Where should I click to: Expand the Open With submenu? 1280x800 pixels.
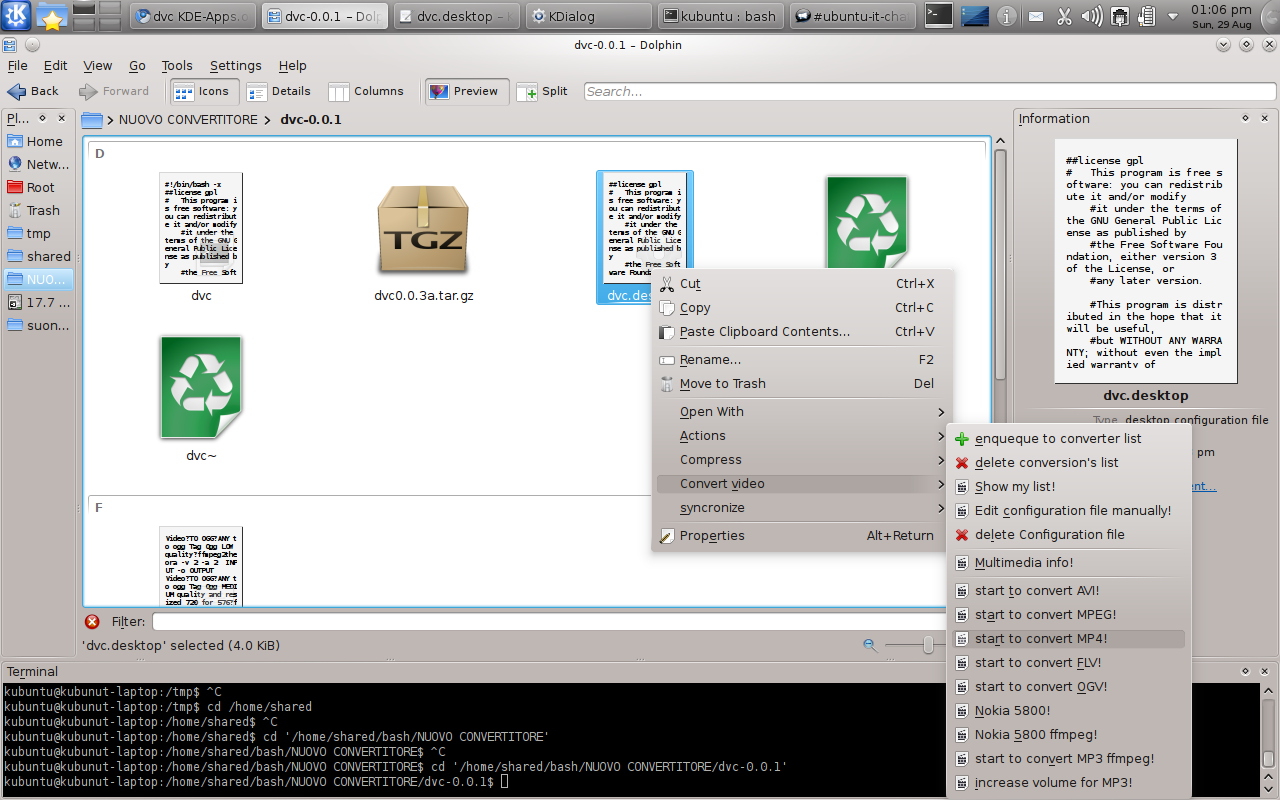tap(802, 412)
